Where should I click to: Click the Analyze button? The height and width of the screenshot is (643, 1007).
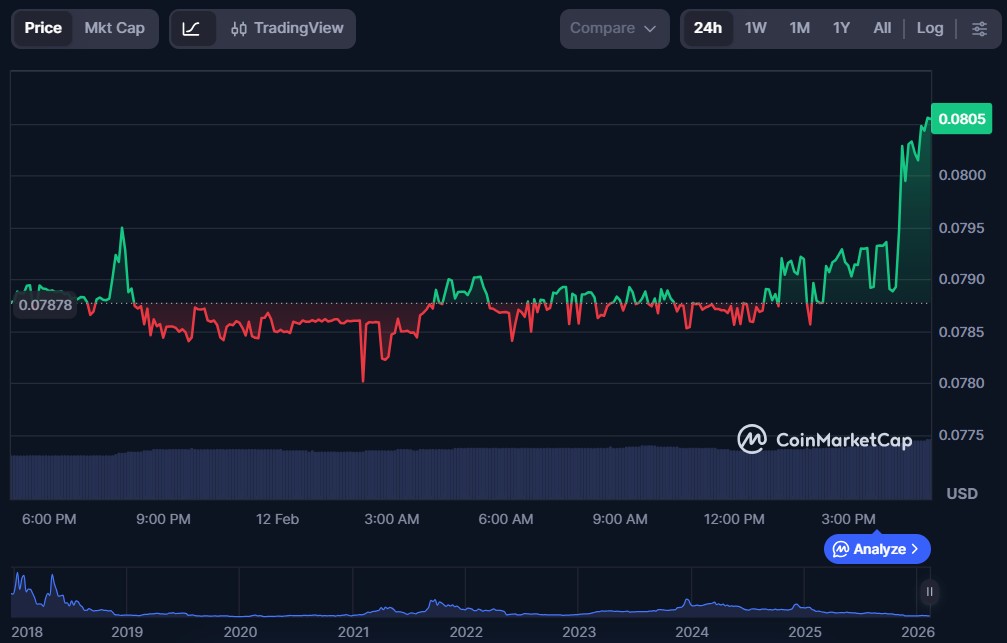click(876, 549)
